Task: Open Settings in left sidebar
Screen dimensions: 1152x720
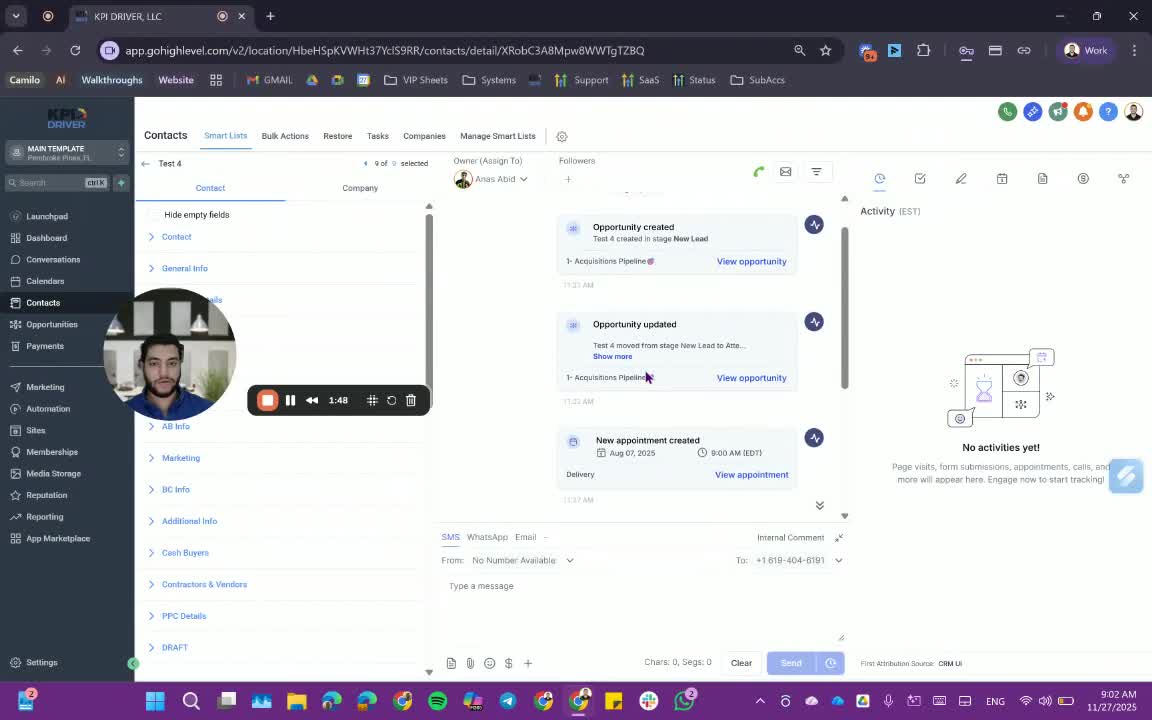Action: 41,663
